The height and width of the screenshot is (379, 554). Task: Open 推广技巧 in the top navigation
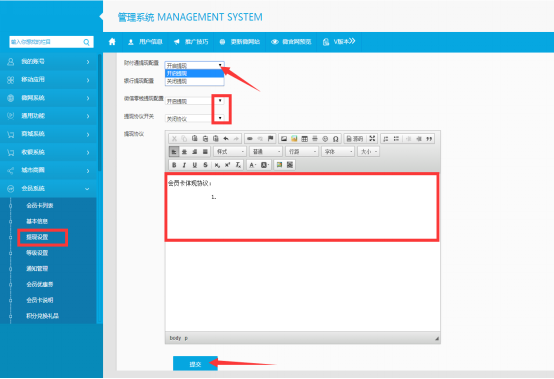[191, 42]
